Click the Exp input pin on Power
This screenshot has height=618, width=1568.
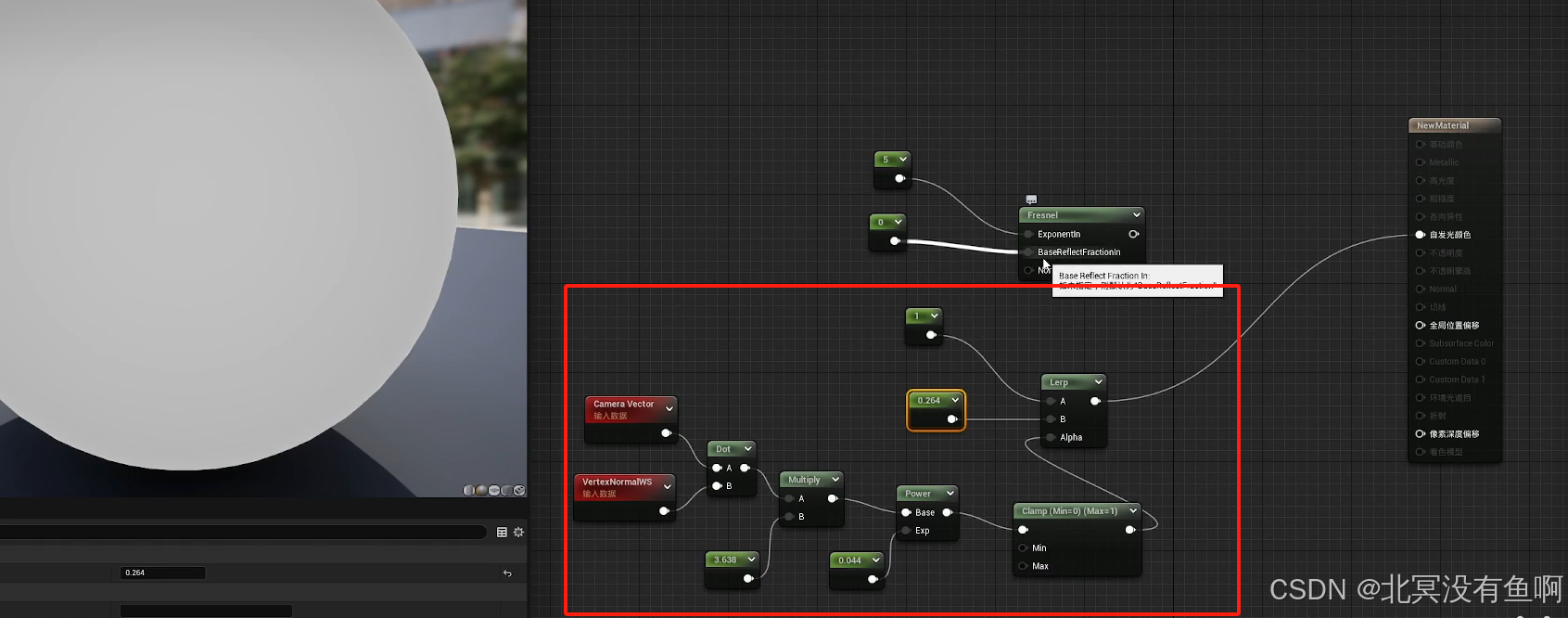[x=906, y=531]
